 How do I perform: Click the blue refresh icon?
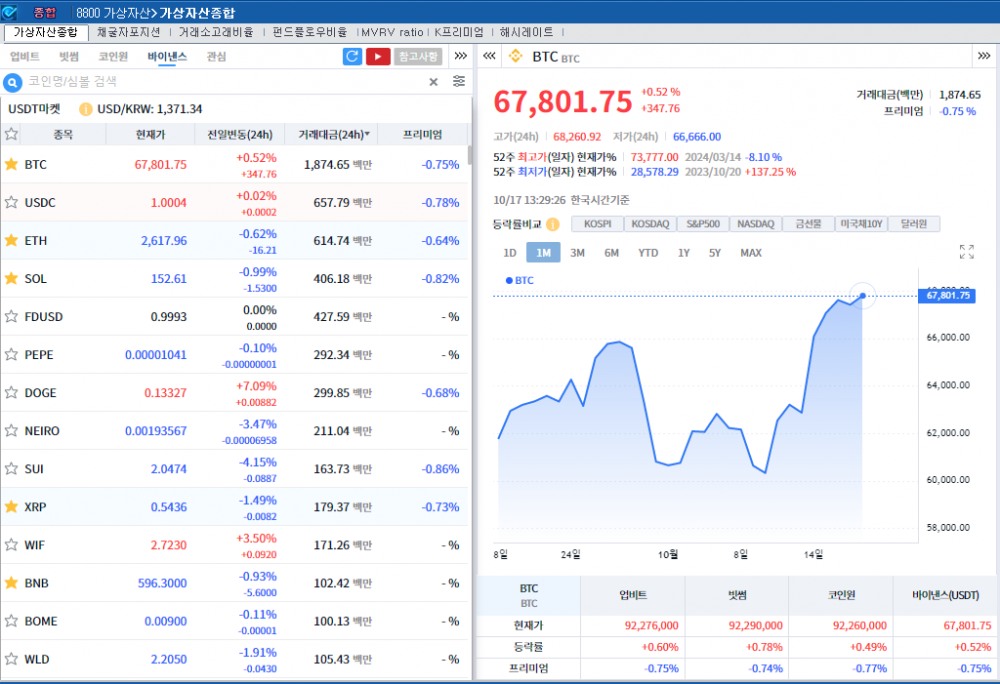[352, 57]
